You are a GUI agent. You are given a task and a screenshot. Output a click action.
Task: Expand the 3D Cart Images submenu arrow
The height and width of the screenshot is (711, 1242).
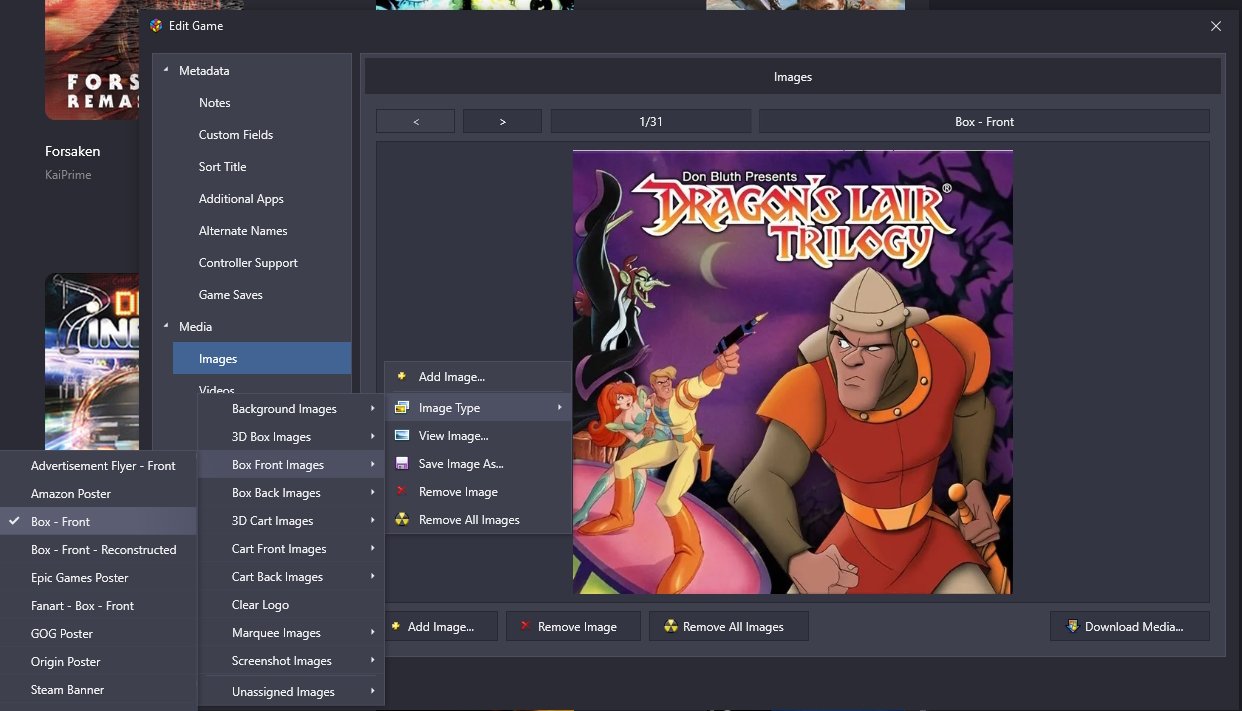(x=373, y=521)
